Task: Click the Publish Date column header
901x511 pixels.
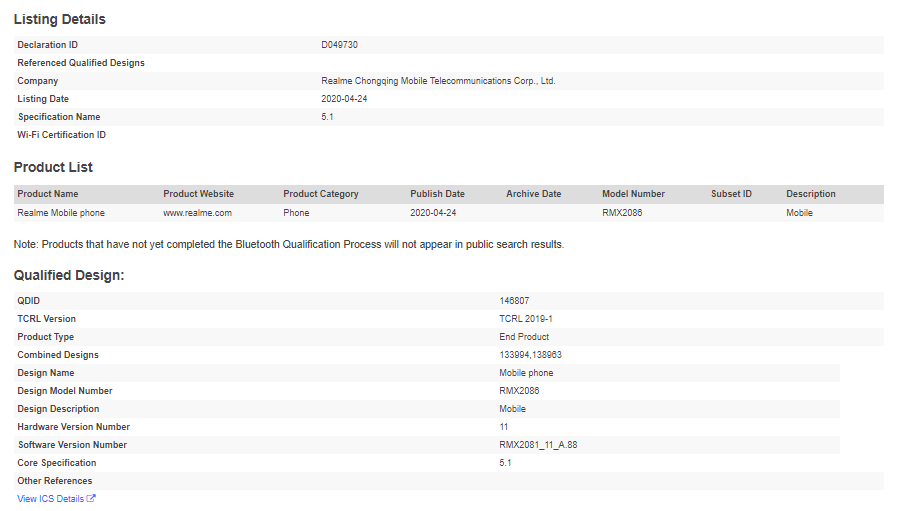Action: point(437,194)
